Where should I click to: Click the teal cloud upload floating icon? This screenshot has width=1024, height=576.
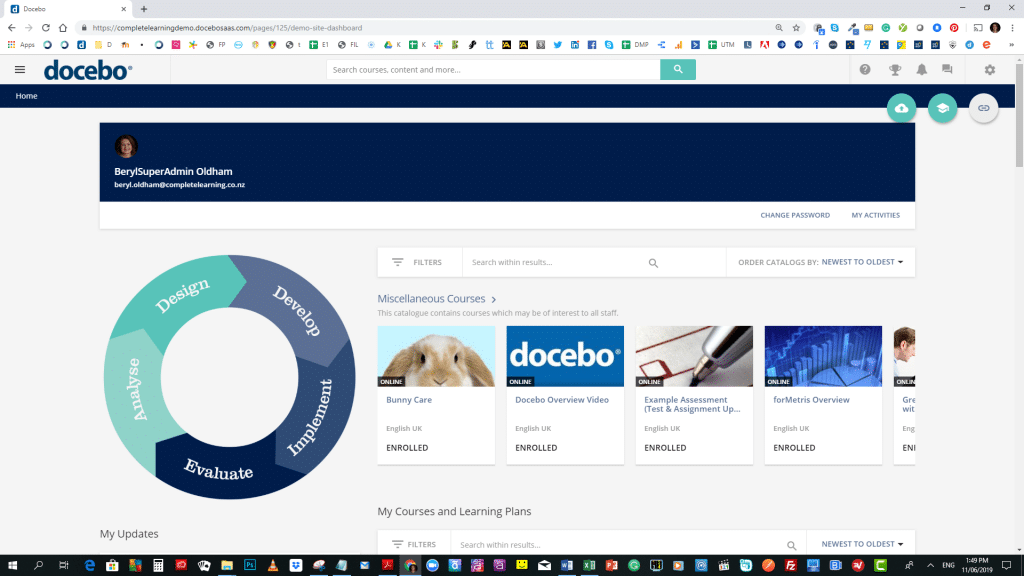[901, 107]
